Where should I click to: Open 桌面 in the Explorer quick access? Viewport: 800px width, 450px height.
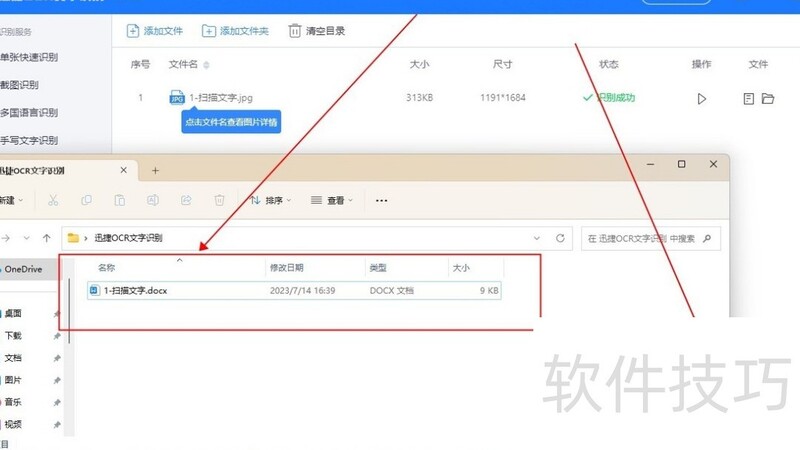point(13,313)
